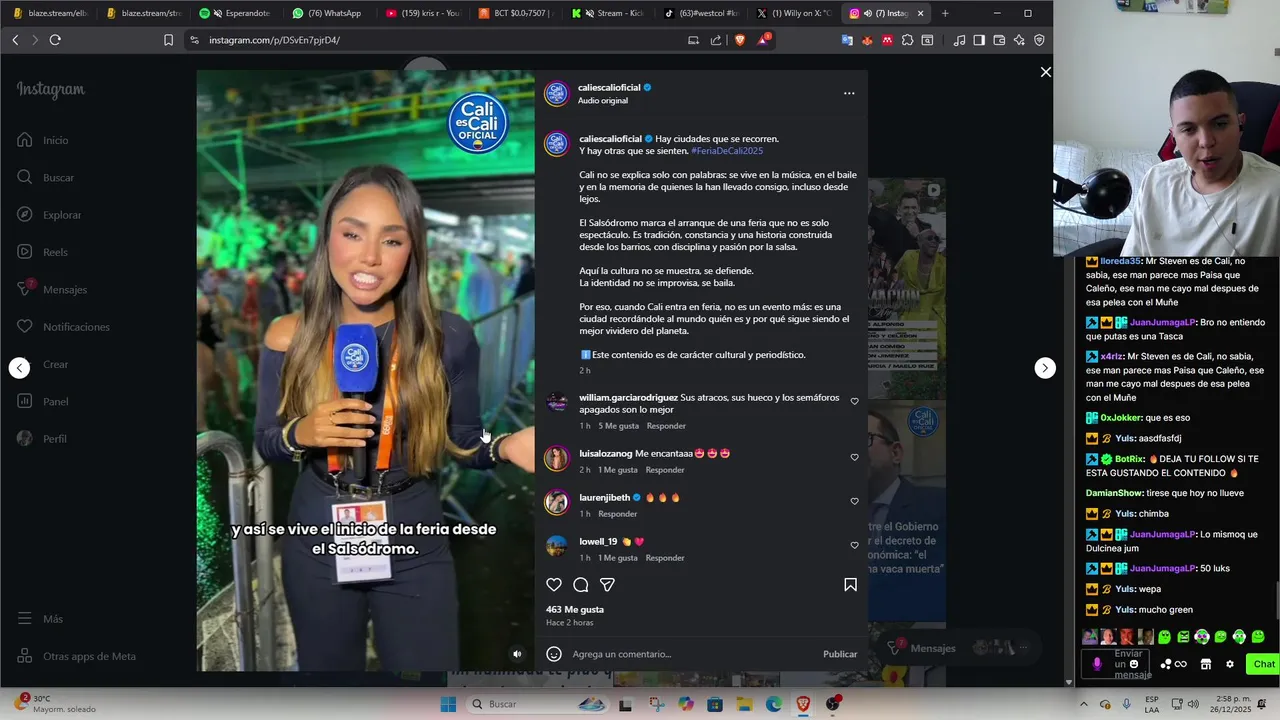Switch to the Stream - Kick browser tab
Viewport: 1280px width, 720px height.
click(x=610, y=13)
